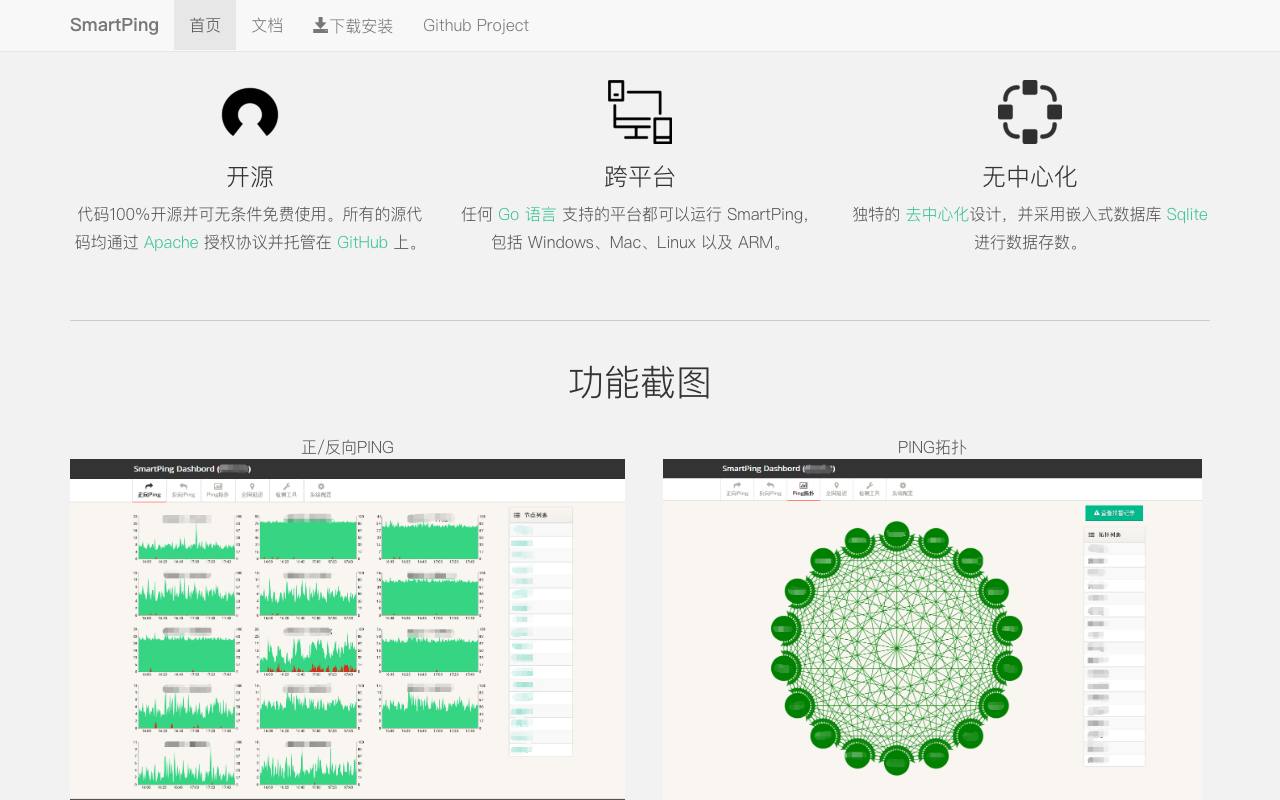Open Github Project from the navbar
Screen dimensions: 1280x800
(476, 25)
